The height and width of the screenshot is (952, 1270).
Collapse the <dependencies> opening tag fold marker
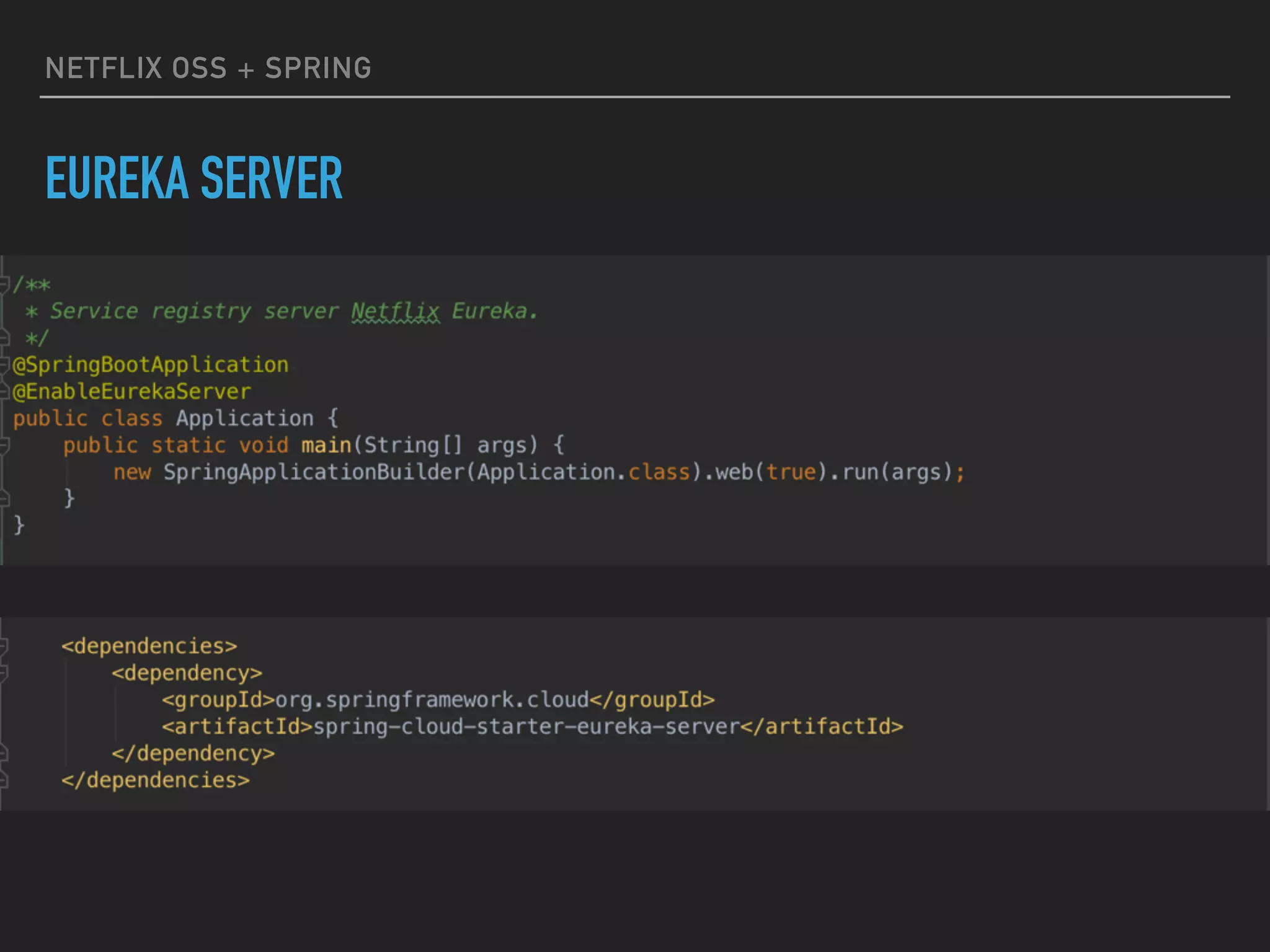click(x=4, y=646)
